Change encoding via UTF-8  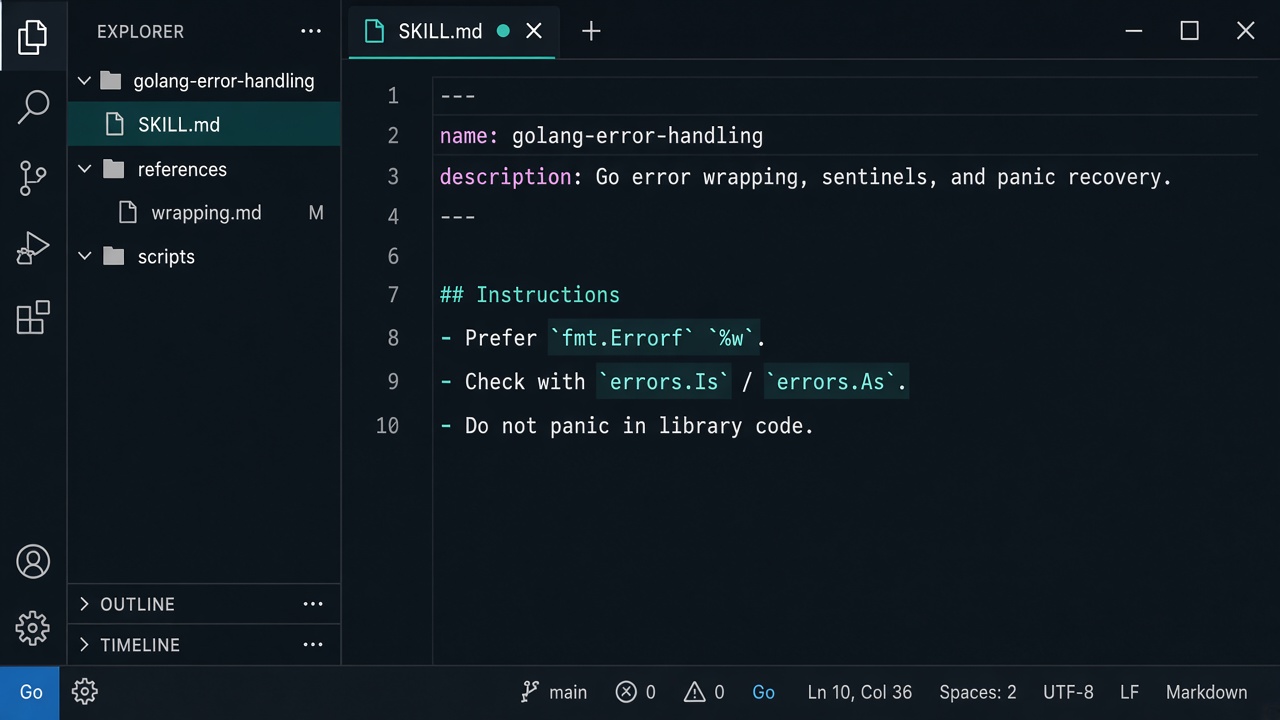coord(1068,692)
